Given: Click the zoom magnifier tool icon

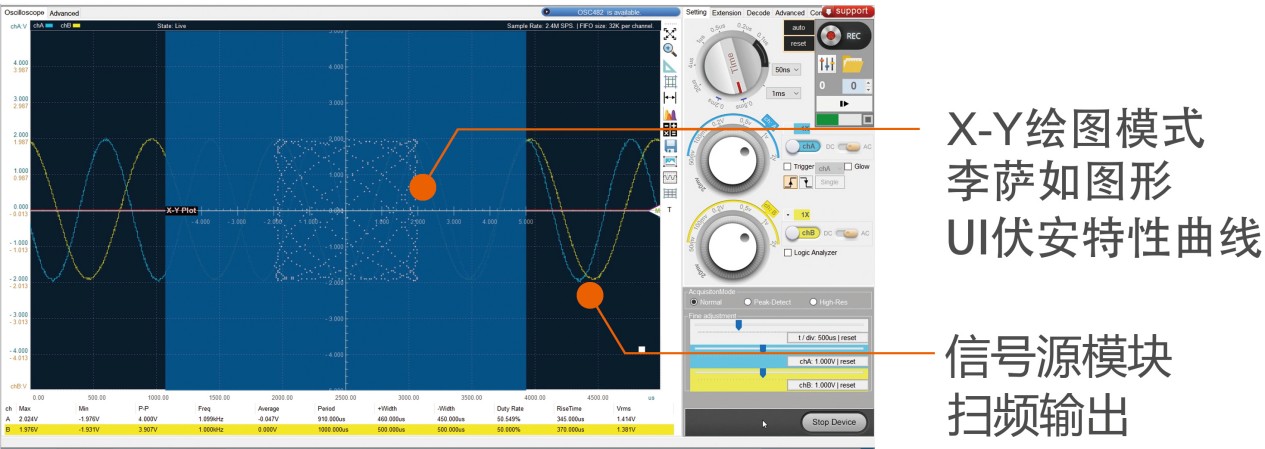Looking at the screenshot, I should (x=670, y=49).
